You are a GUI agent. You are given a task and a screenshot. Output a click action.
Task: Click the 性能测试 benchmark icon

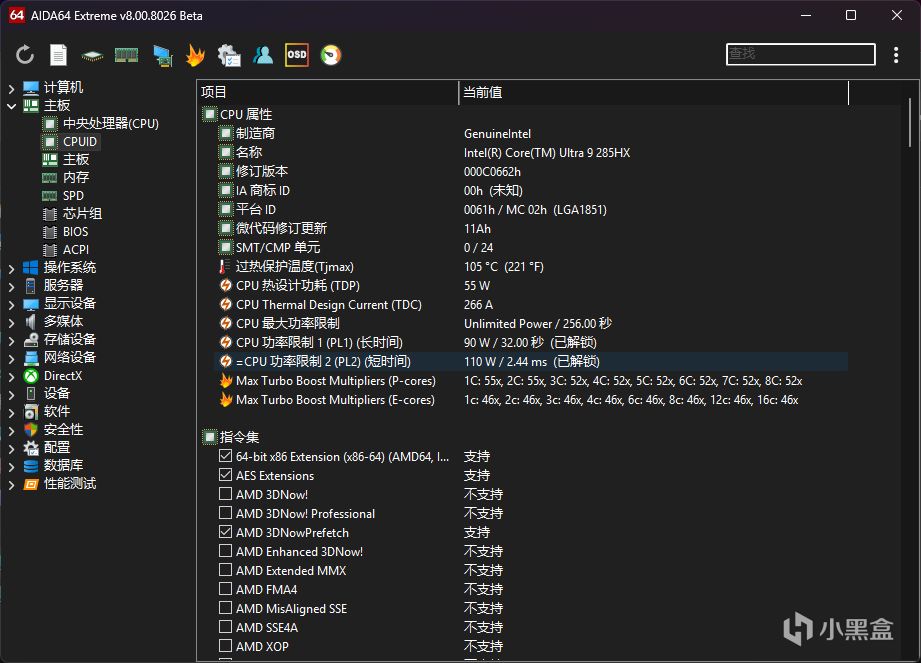point(31,484)
